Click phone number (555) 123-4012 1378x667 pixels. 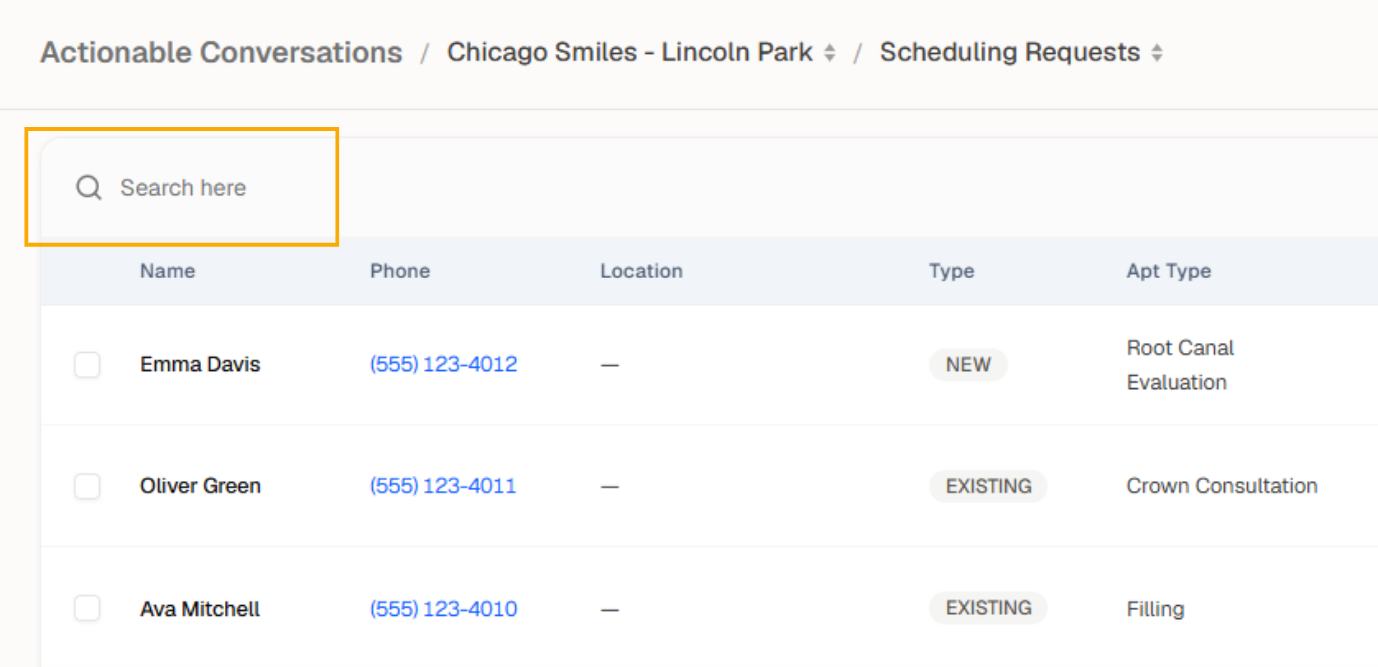443,365
